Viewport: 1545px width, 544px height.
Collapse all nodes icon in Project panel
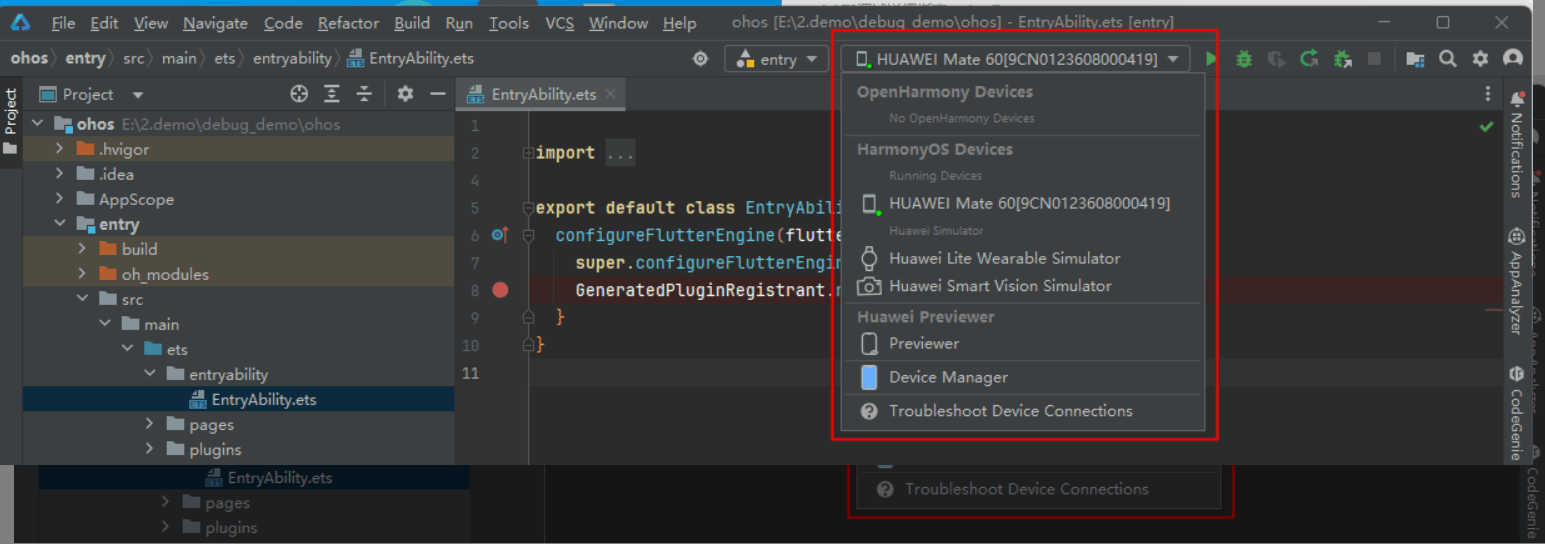pos(364,94)
